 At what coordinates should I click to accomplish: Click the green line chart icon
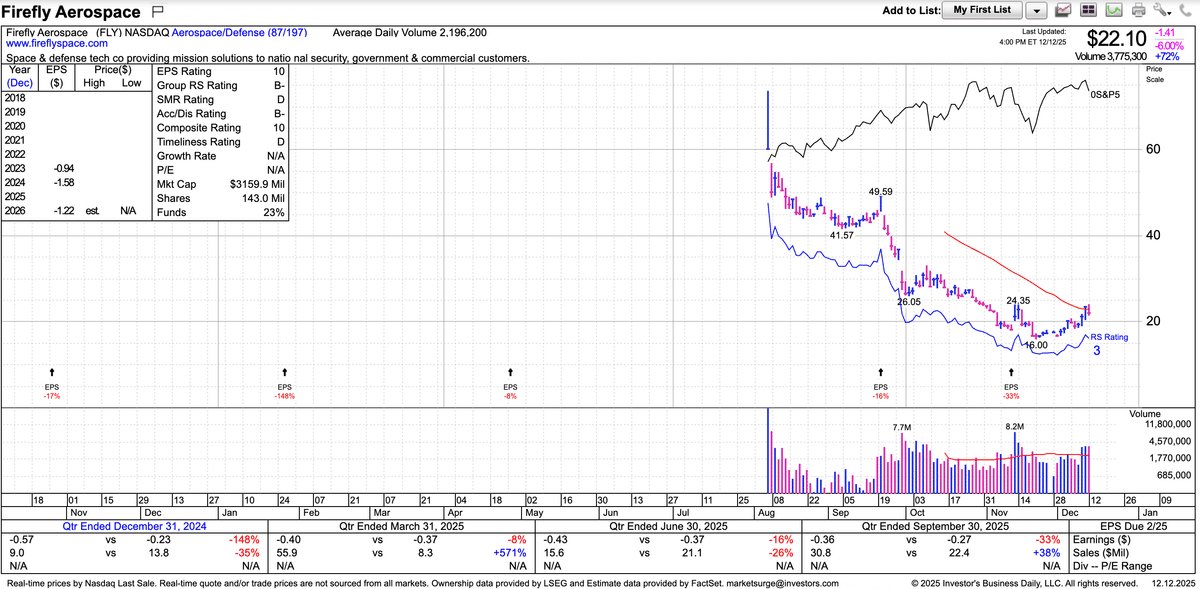click(x=1114, y=10)
